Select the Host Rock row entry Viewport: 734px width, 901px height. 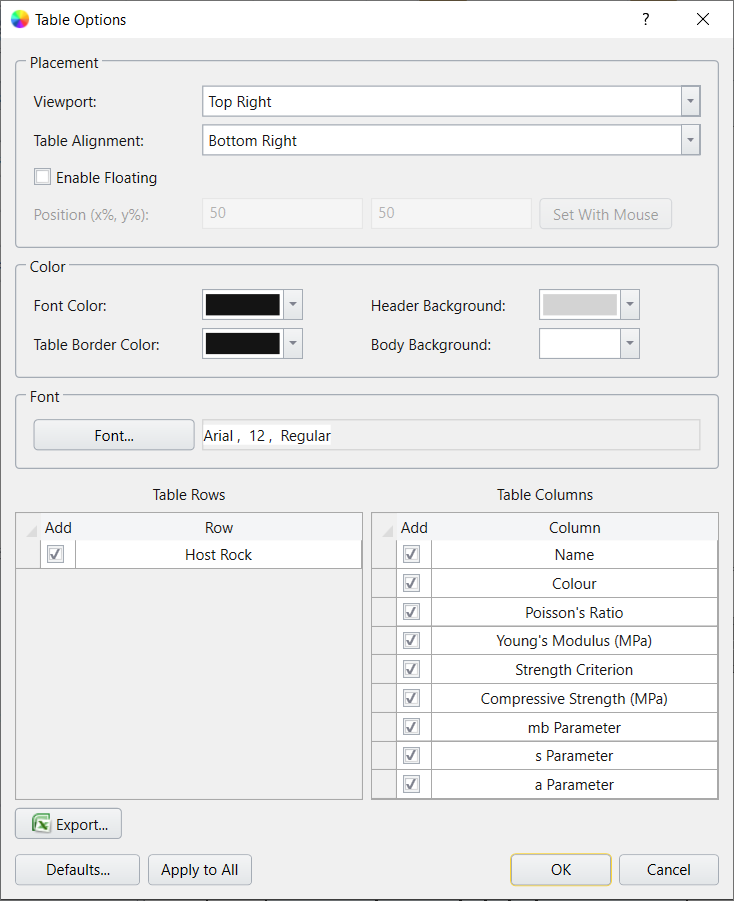coord(218,553)
